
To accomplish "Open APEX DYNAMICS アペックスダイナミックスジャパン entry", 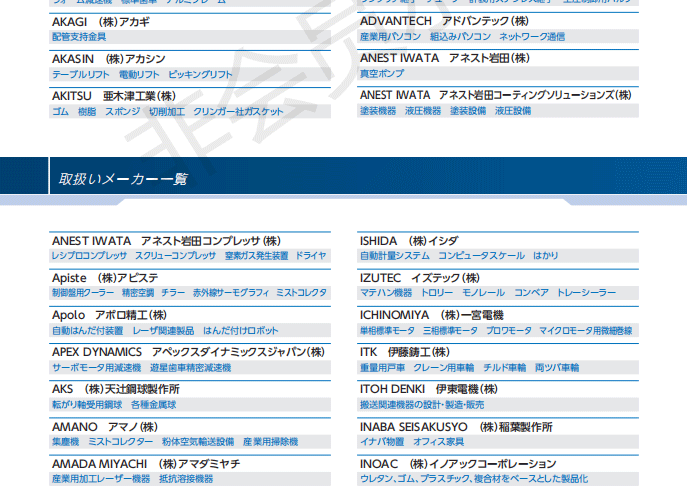I will [188, 352].
